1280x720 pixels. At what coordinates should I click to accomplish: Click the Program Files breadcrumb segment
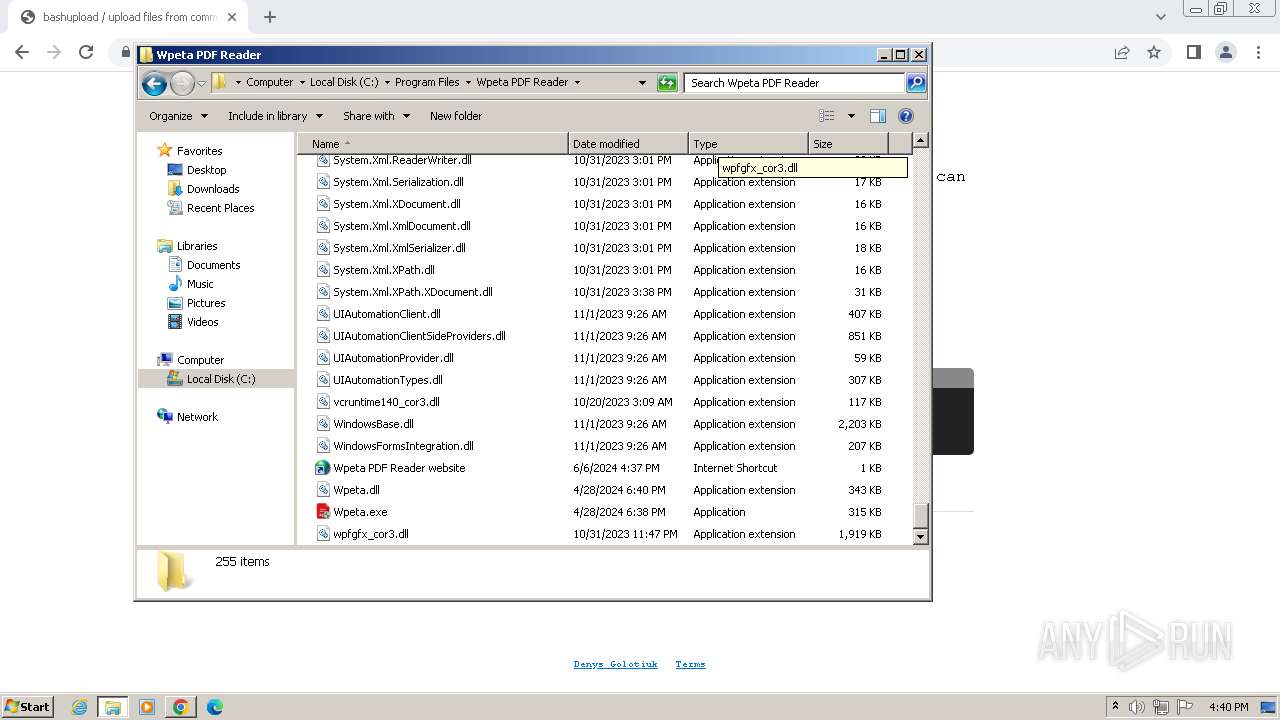427,82
